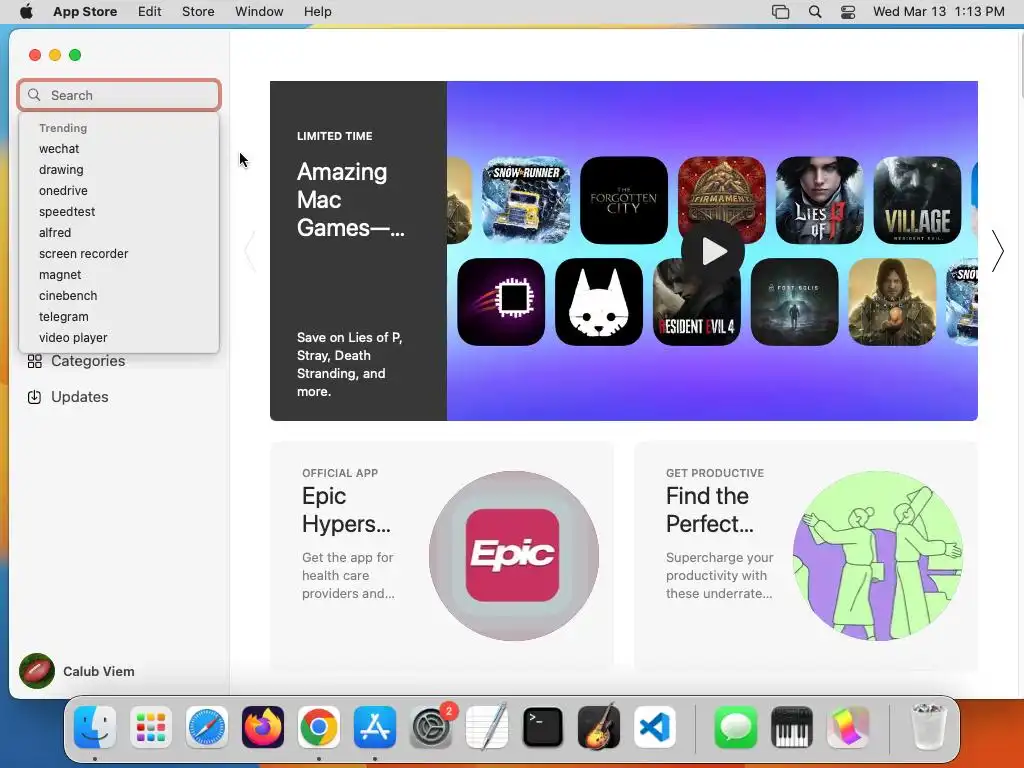Click the Search field
Screen dimensions: 1024x768
[x=119, y=95]
